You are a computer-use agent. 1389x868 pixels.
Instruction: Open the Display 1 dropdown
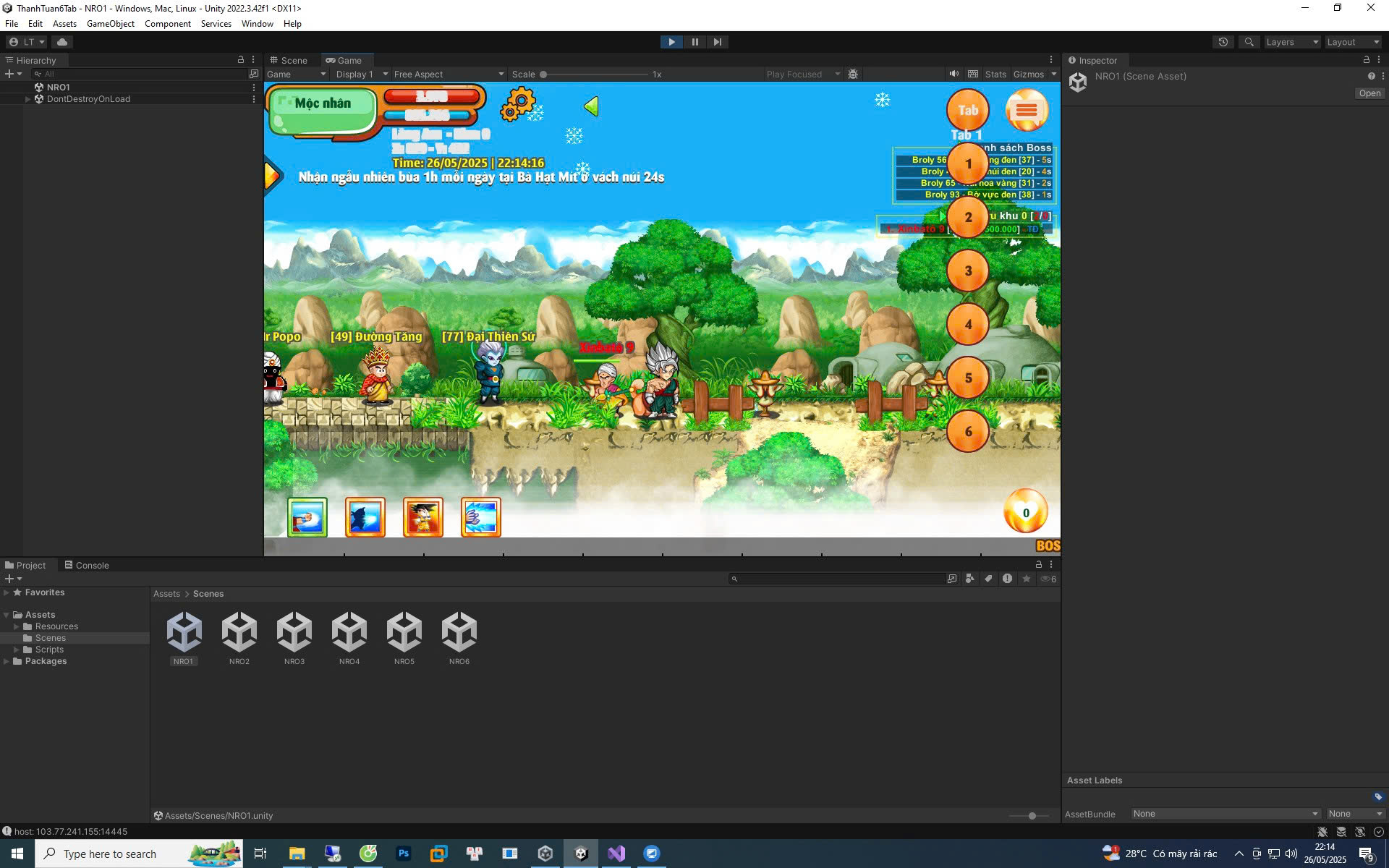click(362, 74)
